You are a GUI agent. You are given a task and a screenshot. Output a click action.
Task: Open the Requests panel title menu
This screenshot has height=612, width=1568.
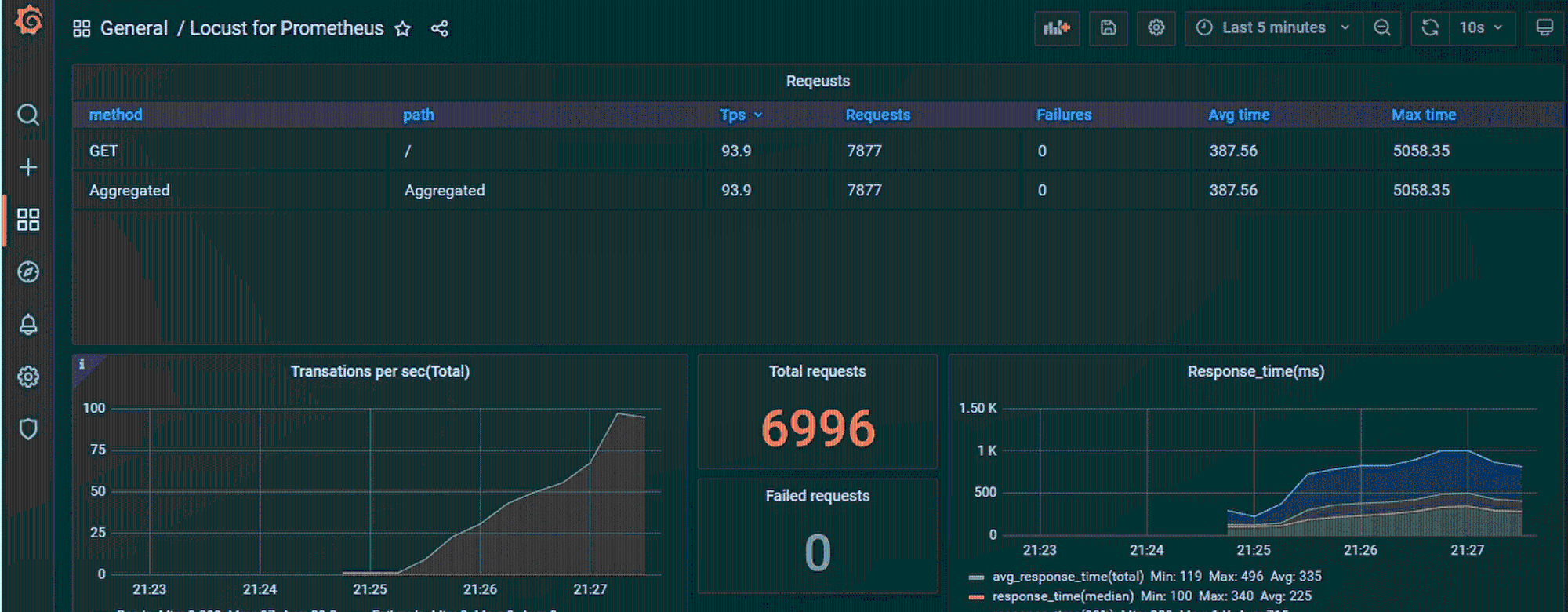click(x=818, y=82)
